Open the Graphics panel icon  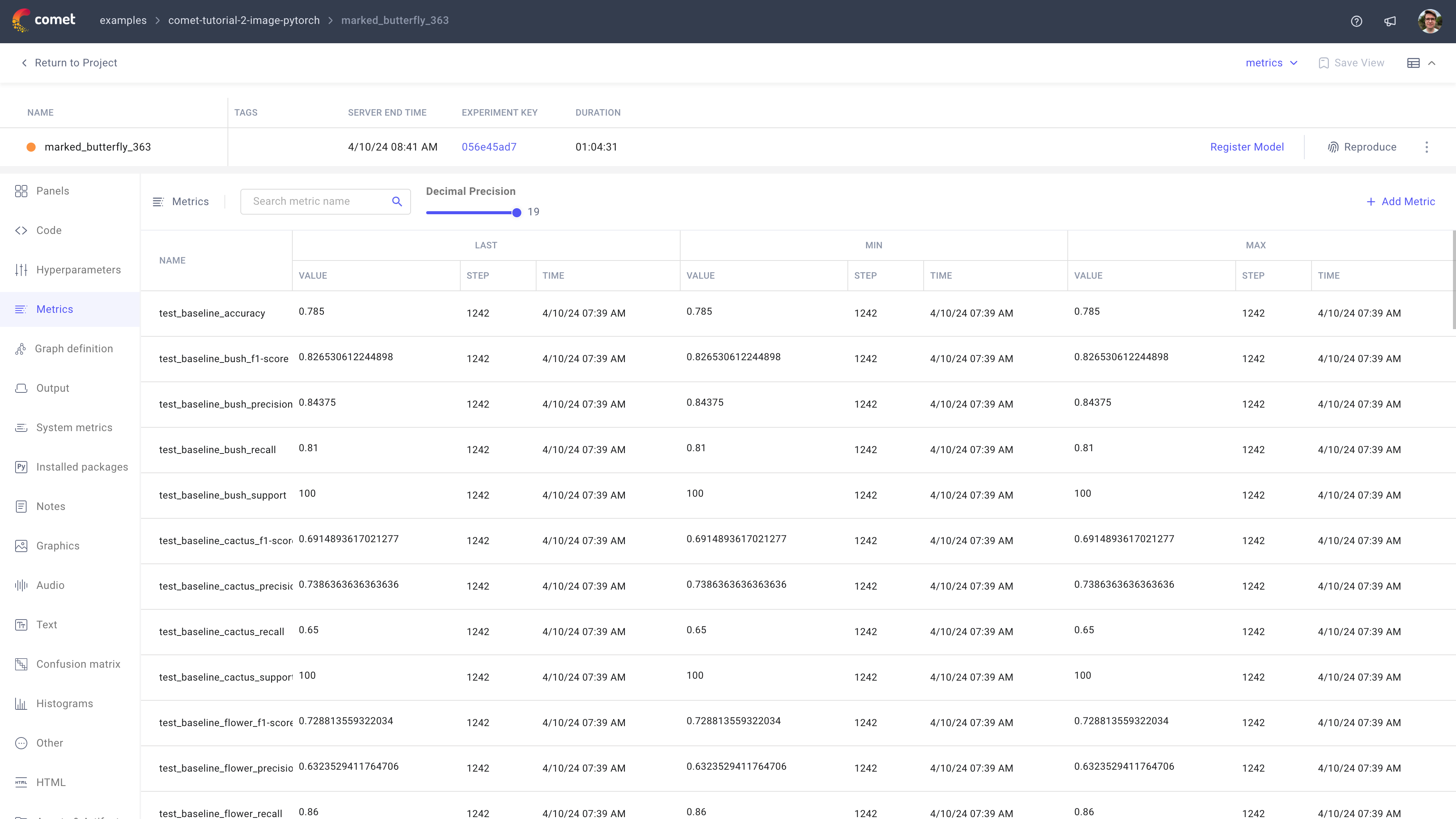tap(21, 546)
